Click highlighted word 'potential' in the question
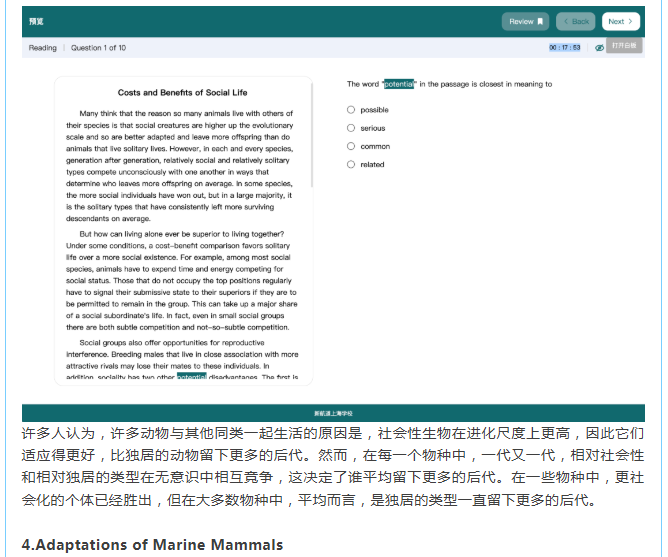The height and width of the screenshot is (557, 668). [x=399, y=84]
